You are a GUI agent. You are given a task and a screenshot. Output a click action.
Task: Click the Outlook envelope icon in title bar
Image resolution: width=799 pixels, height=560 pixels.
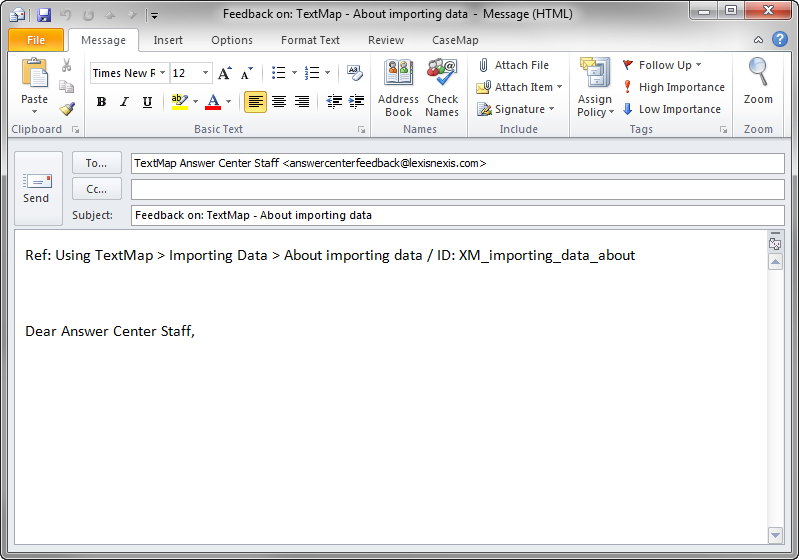coord(18,15)
